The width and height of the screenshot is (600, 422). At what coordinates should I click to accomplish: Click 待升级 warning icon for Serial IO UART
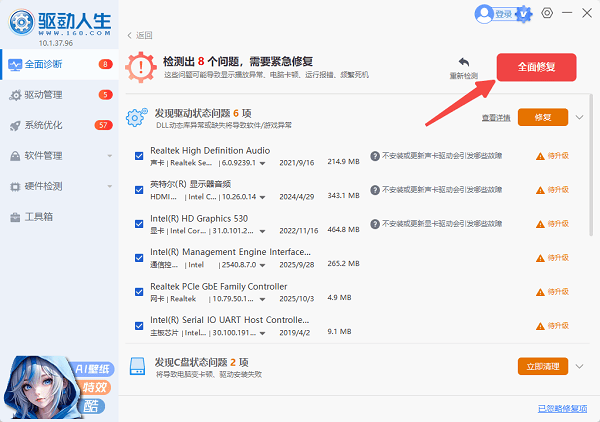pos(540,326)
